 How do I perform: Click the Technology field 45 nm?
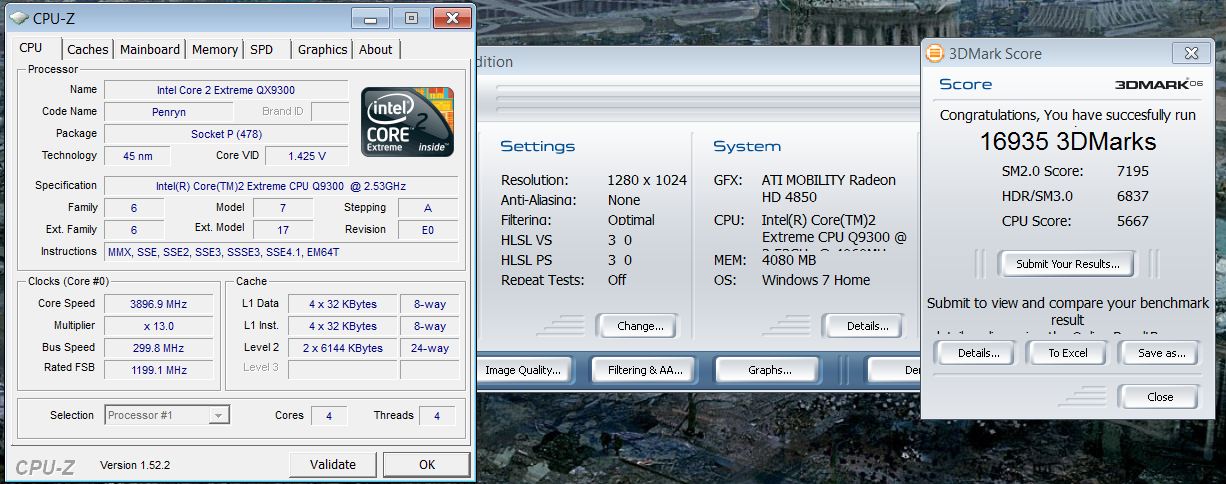coord(137,156)
